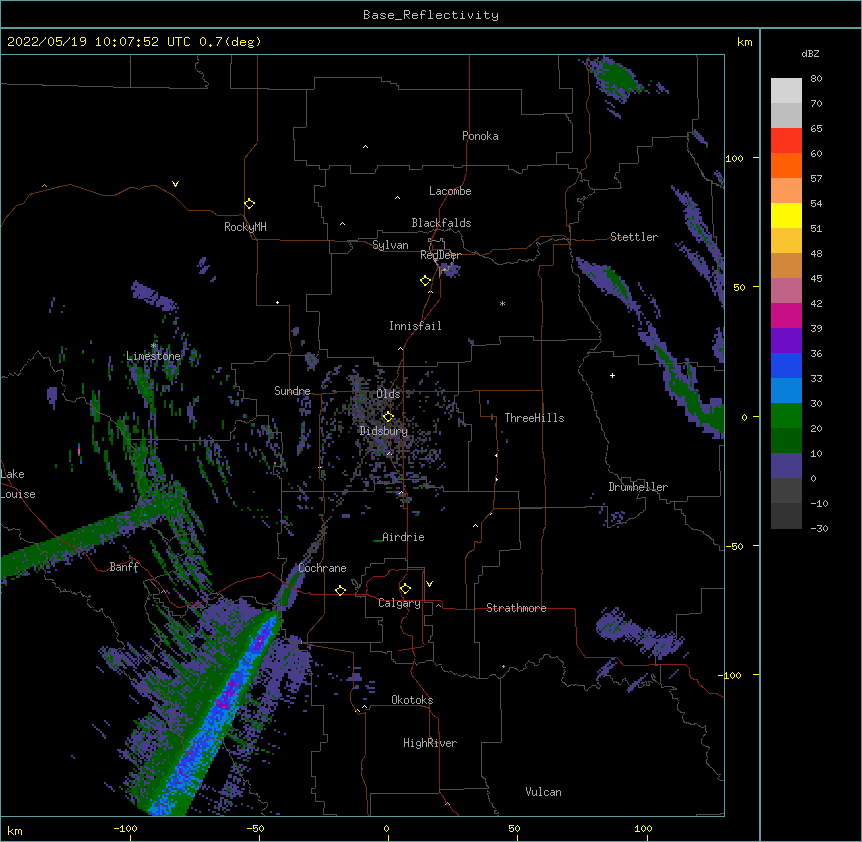This screenshot has width=862, height=842.
Task: Click the blue 33-36 dBZ legend swatch
Action: point(786,365)
